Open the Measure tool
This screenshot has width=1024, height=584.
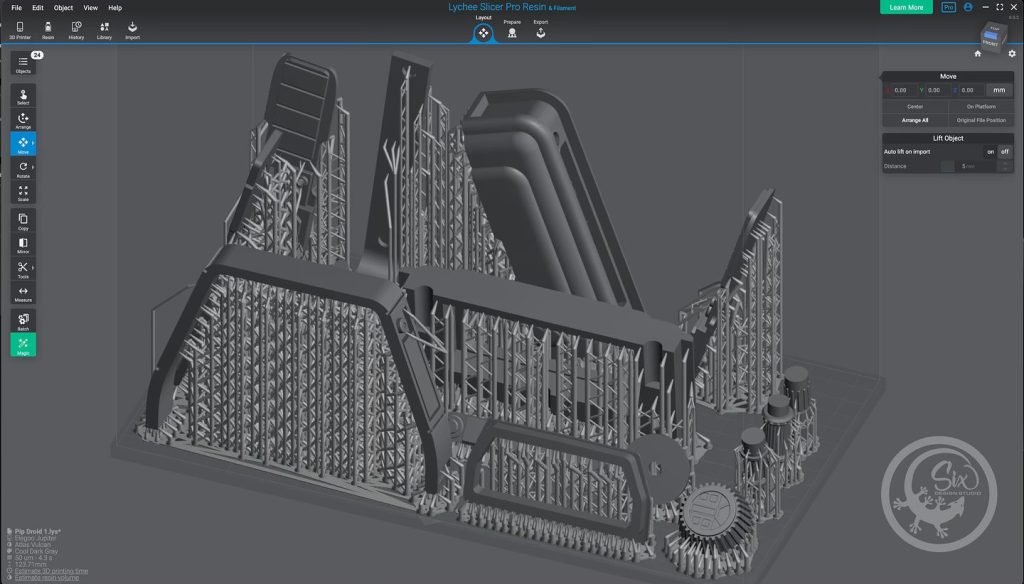pyautogui.click(x=23, y=293)
